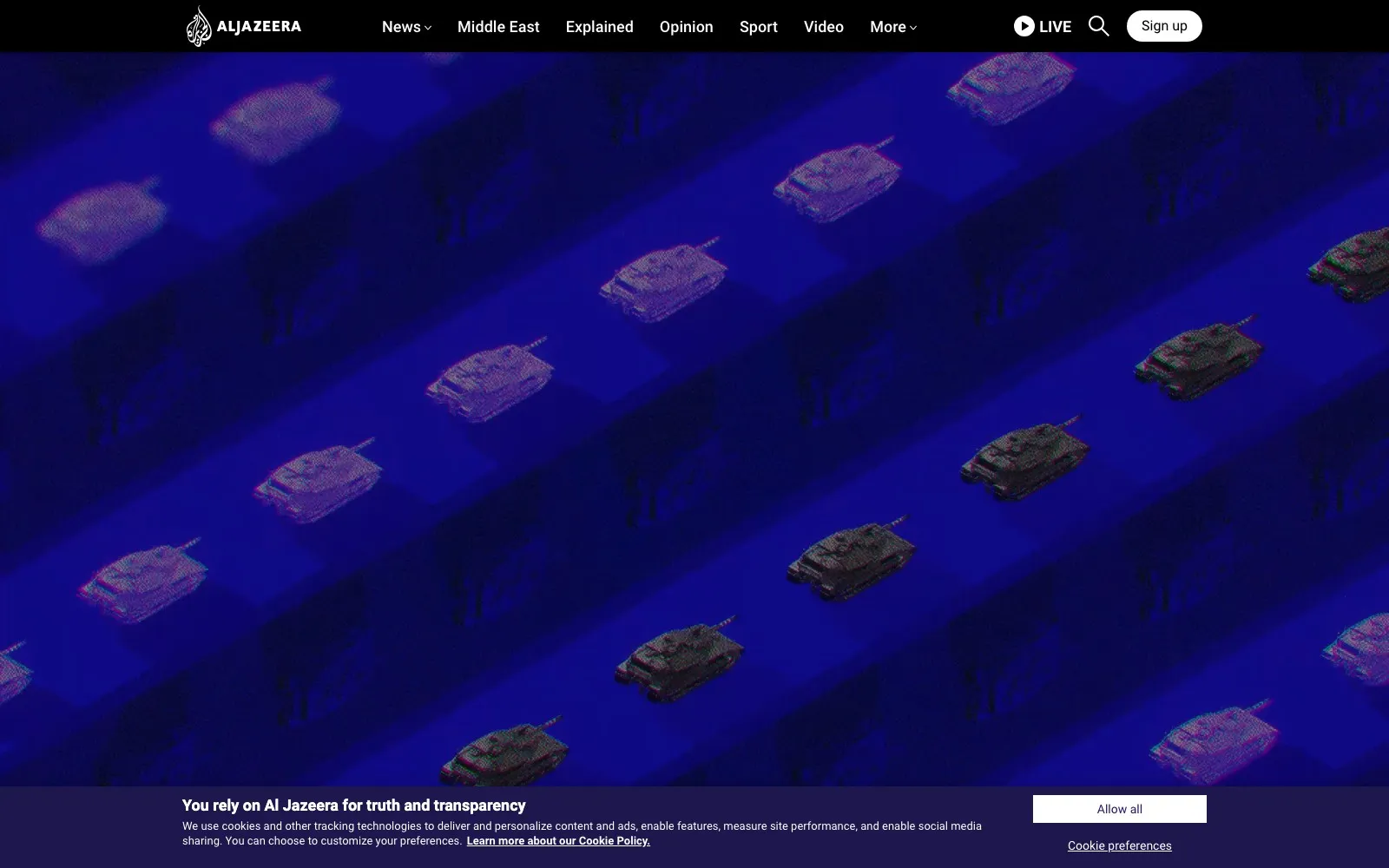Click the Sign up button
1389x868 pixels.
[x=1164, y=26]
